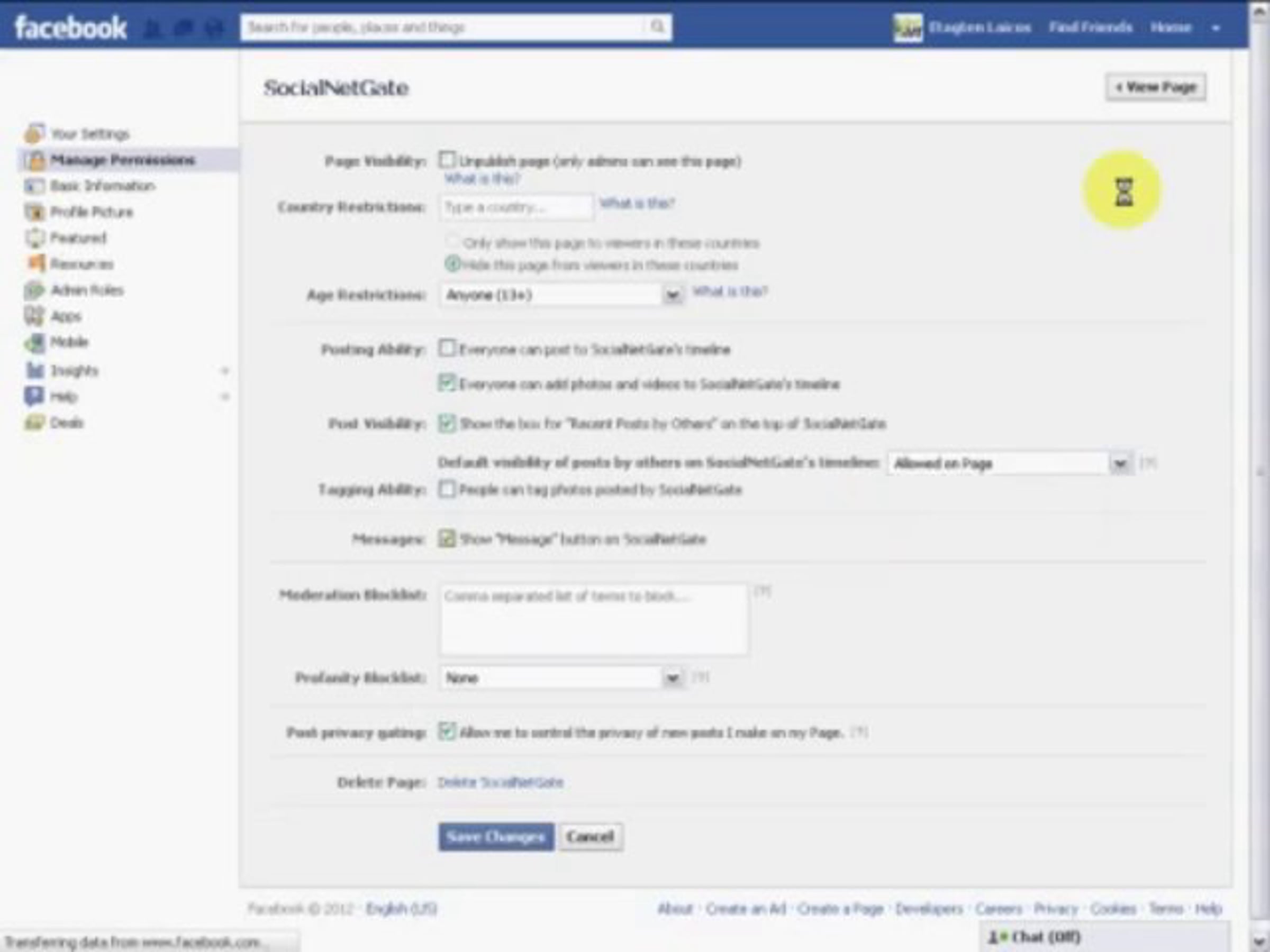Click the search magnifier icon
The height and width of the screenshot is (952, 1270).
click(657, 27)
